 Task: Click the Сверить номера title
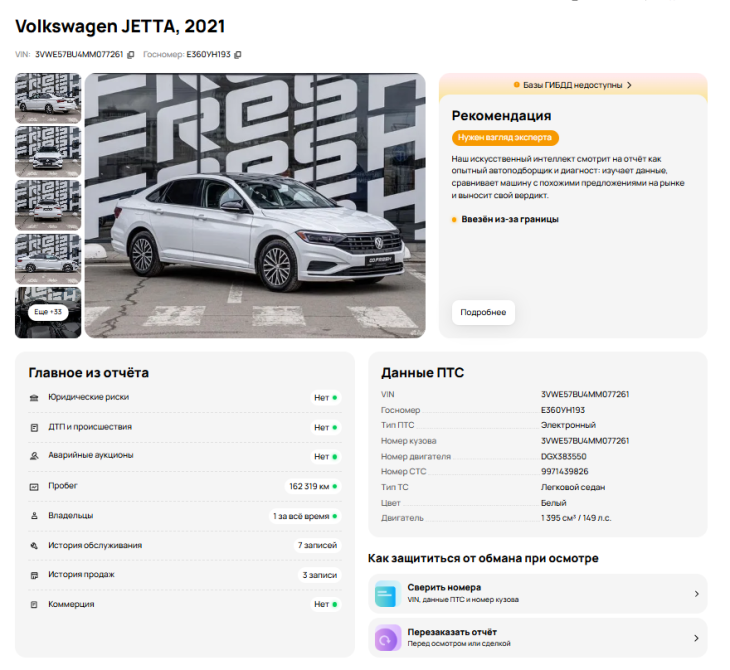444,588
